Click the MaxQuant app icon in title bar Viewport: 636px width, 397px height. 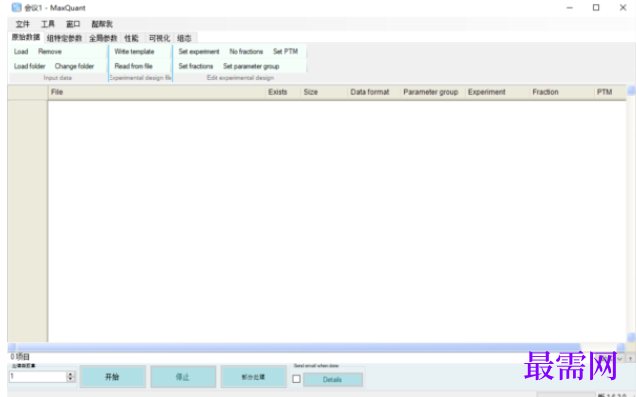[16, 7]
